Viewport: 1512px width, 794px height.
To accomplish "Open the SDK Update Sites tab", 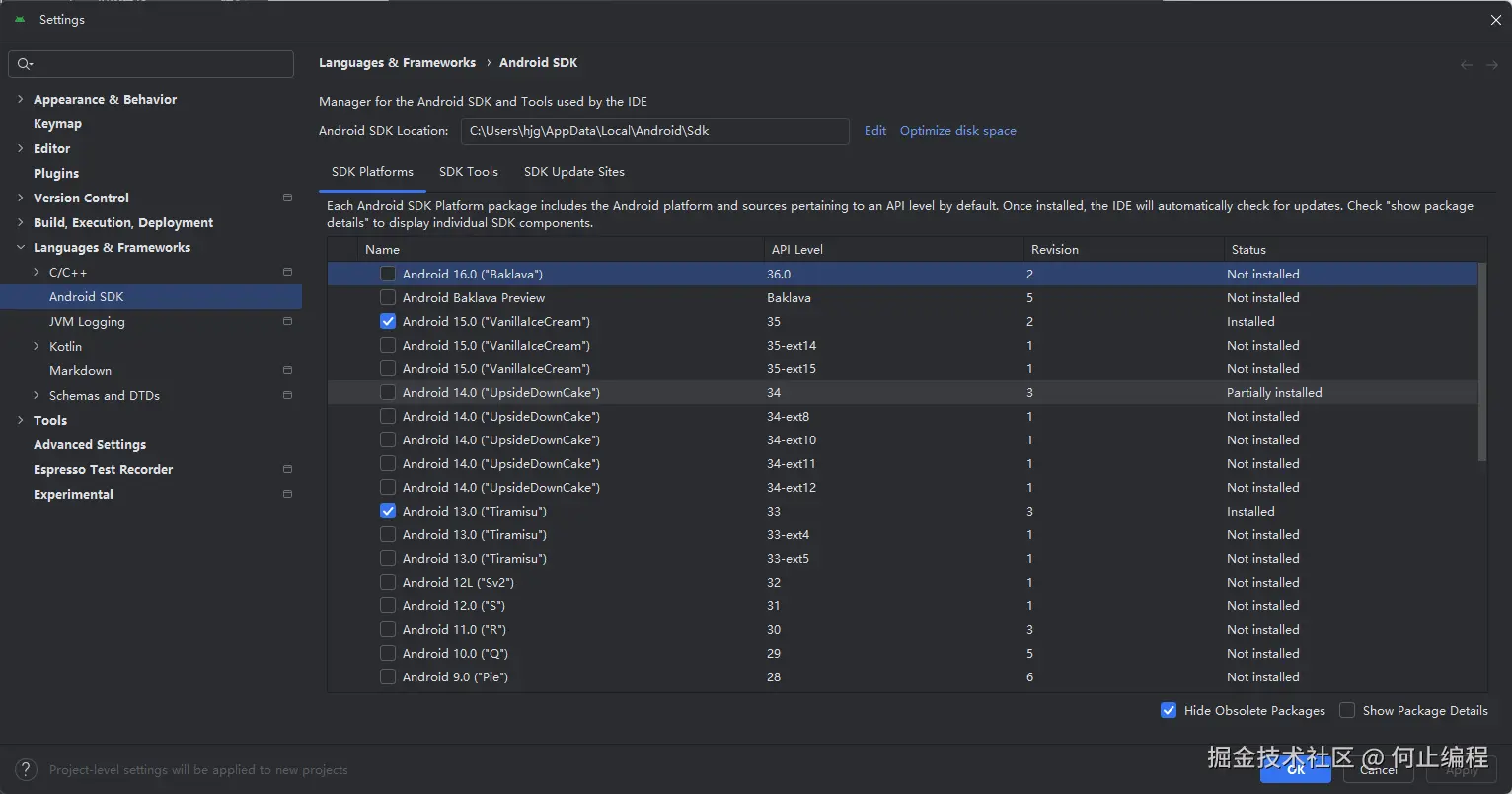I will 573,171.
